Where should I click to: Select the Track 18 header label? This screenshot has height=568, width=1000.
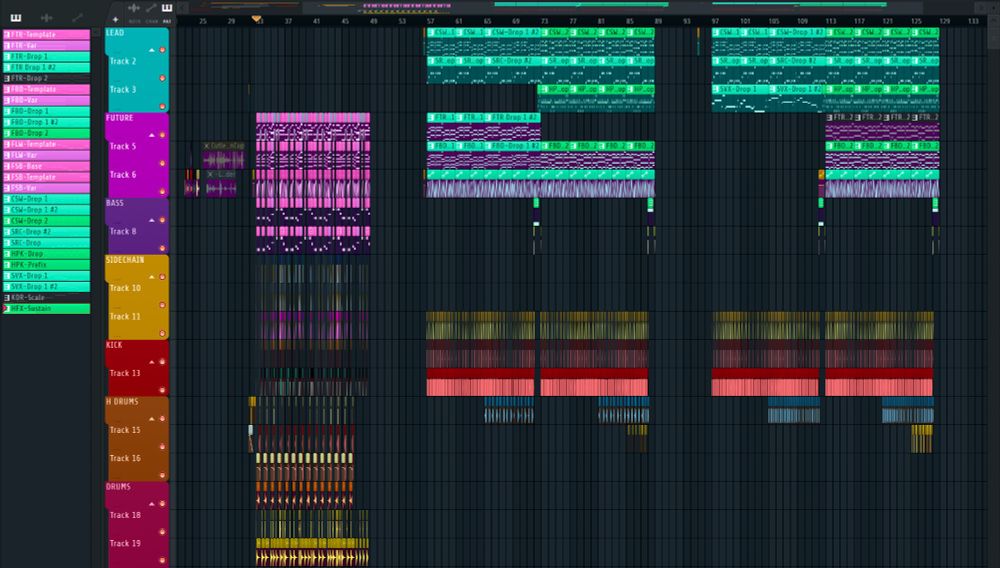(x=124, y=515)
